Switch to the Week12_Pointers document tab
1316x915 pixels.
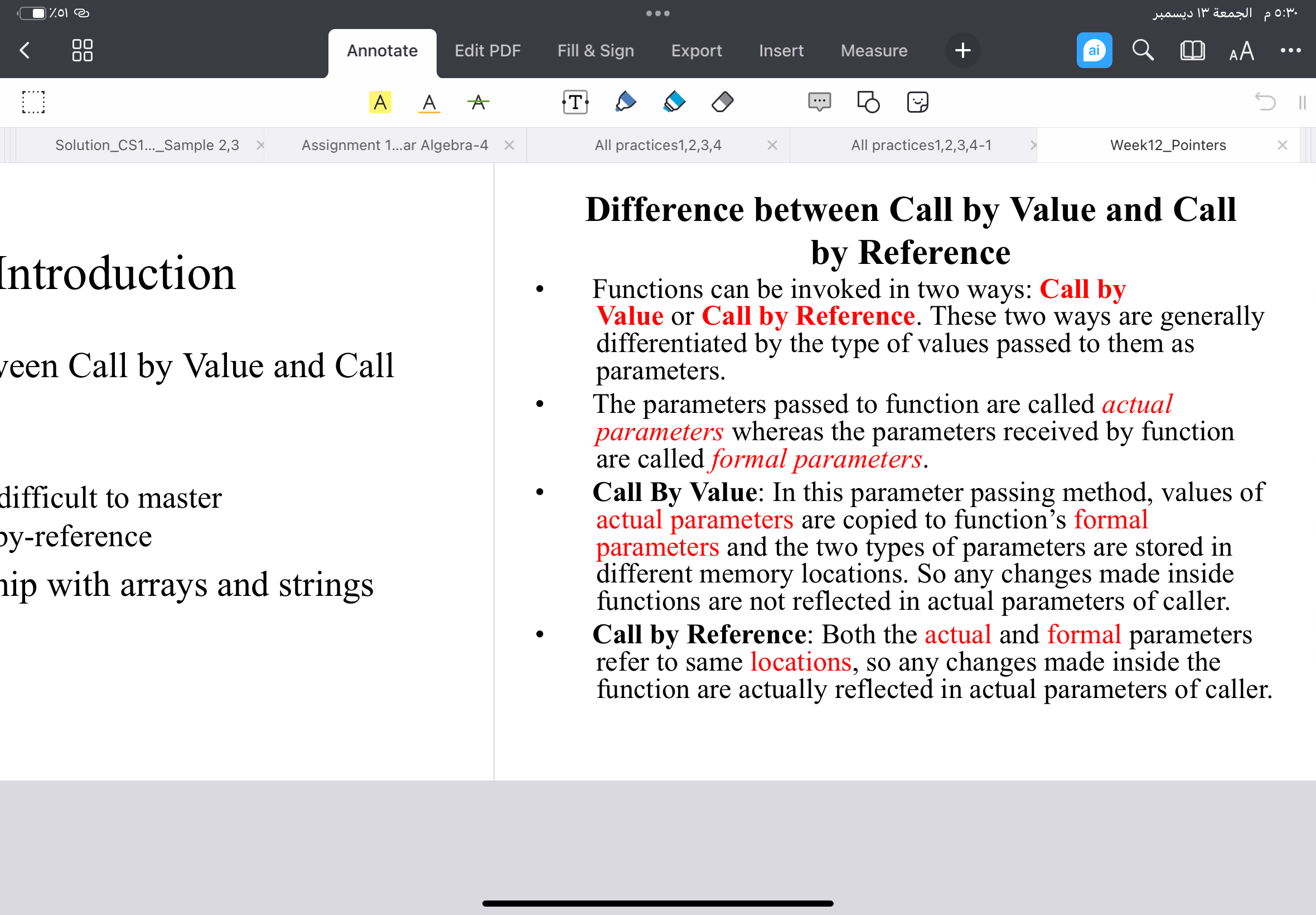coord(1168,145)
